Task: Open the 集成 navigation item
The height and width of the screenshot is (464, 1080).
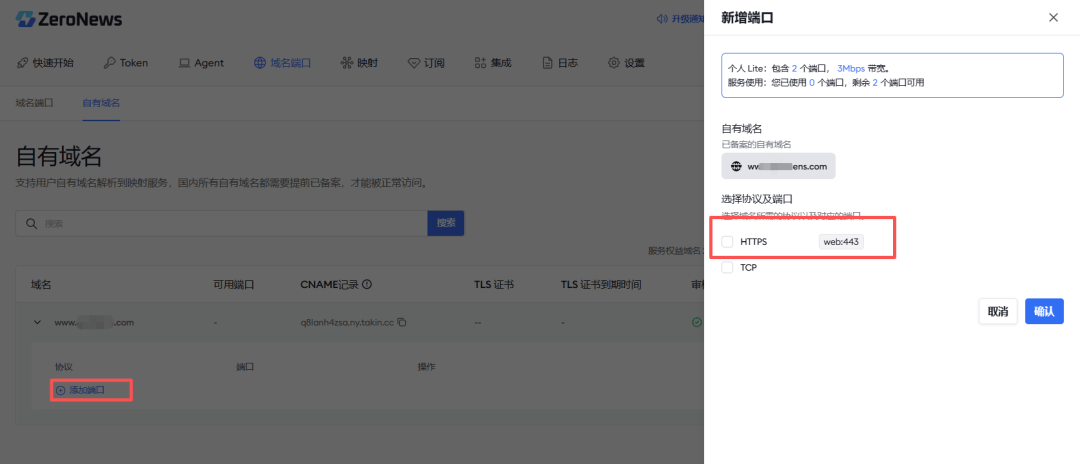Action: 493,63
